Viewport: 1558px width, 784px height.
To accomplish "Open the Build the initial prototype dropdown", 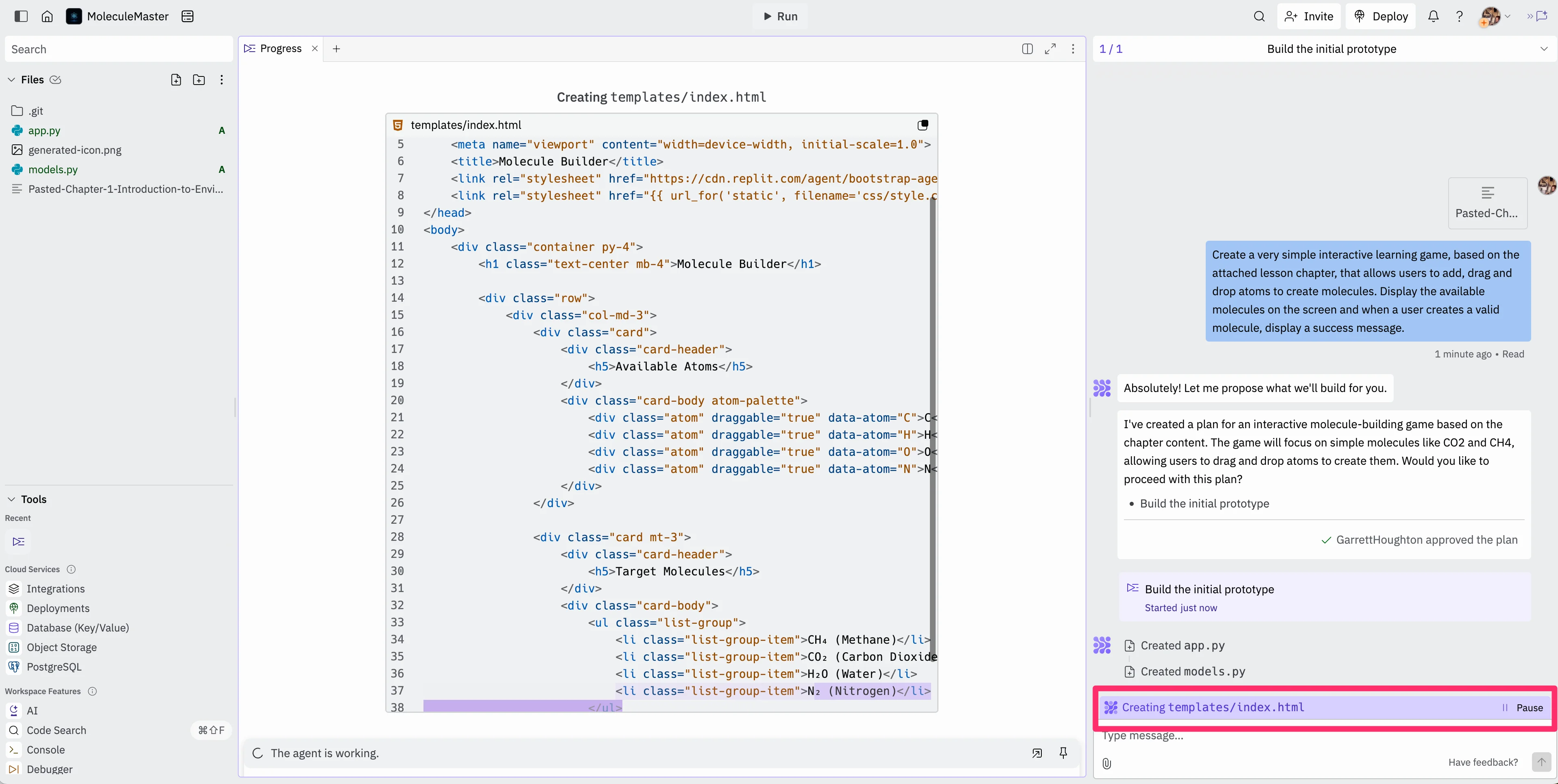I will click(x=1543, y=49).
